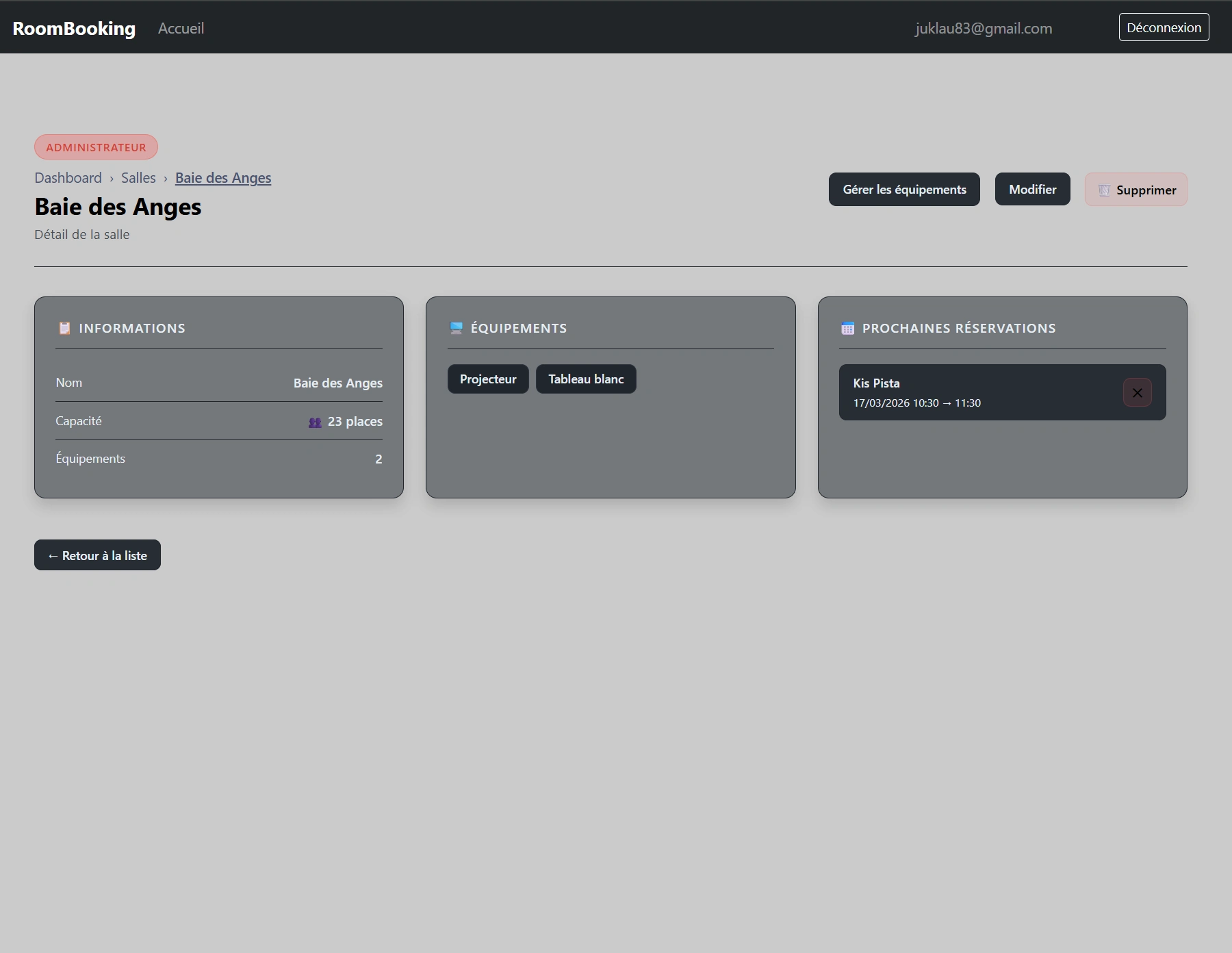The height and width of the screenshot is (953, 1232).
Task: Click the juklau83@gmail.com account label
Action: pos(983,28)
